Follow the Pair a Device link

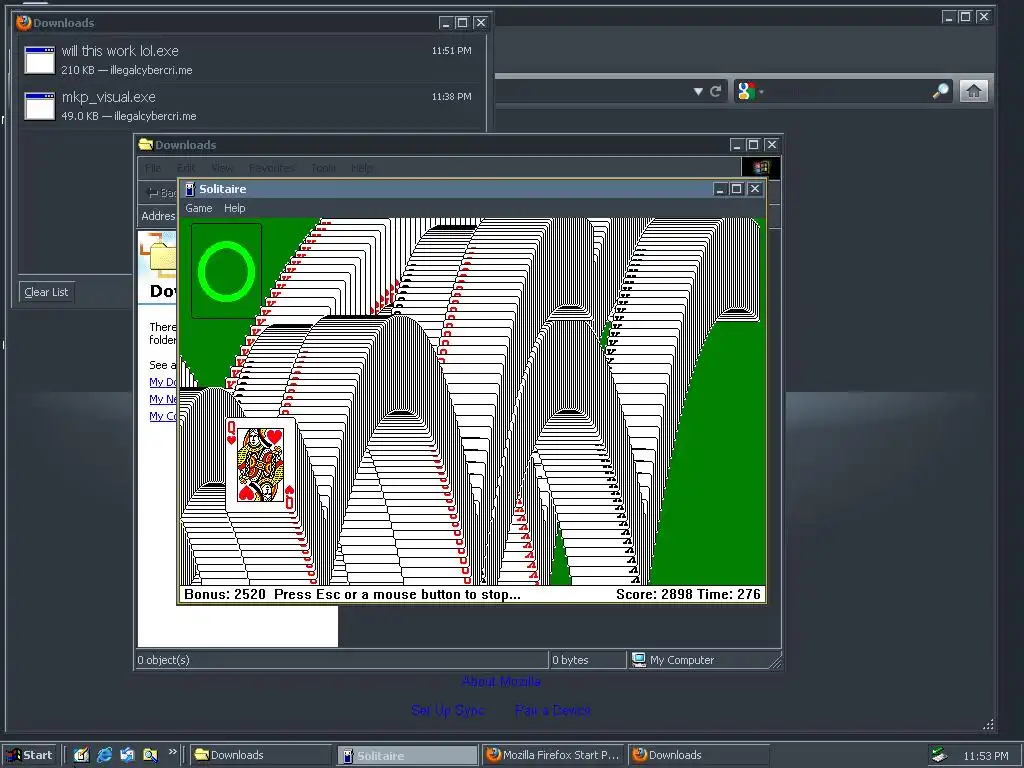click(552, 710)
